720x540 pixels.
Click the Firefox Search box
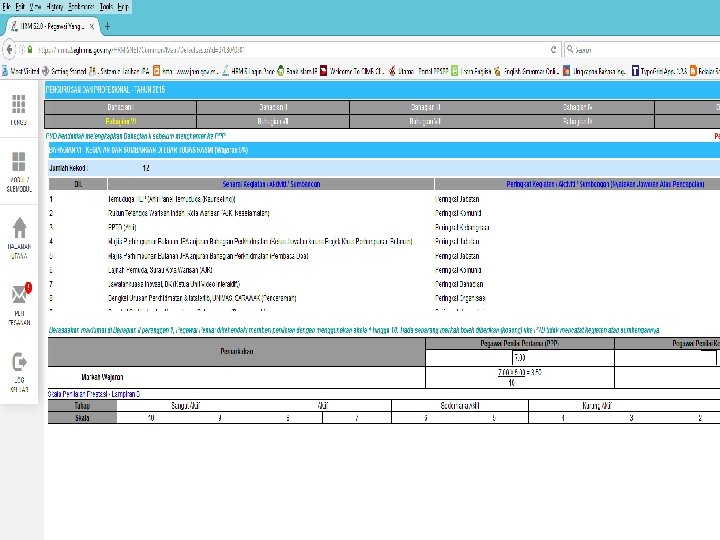pyautogui.click(x=643, y=50)
